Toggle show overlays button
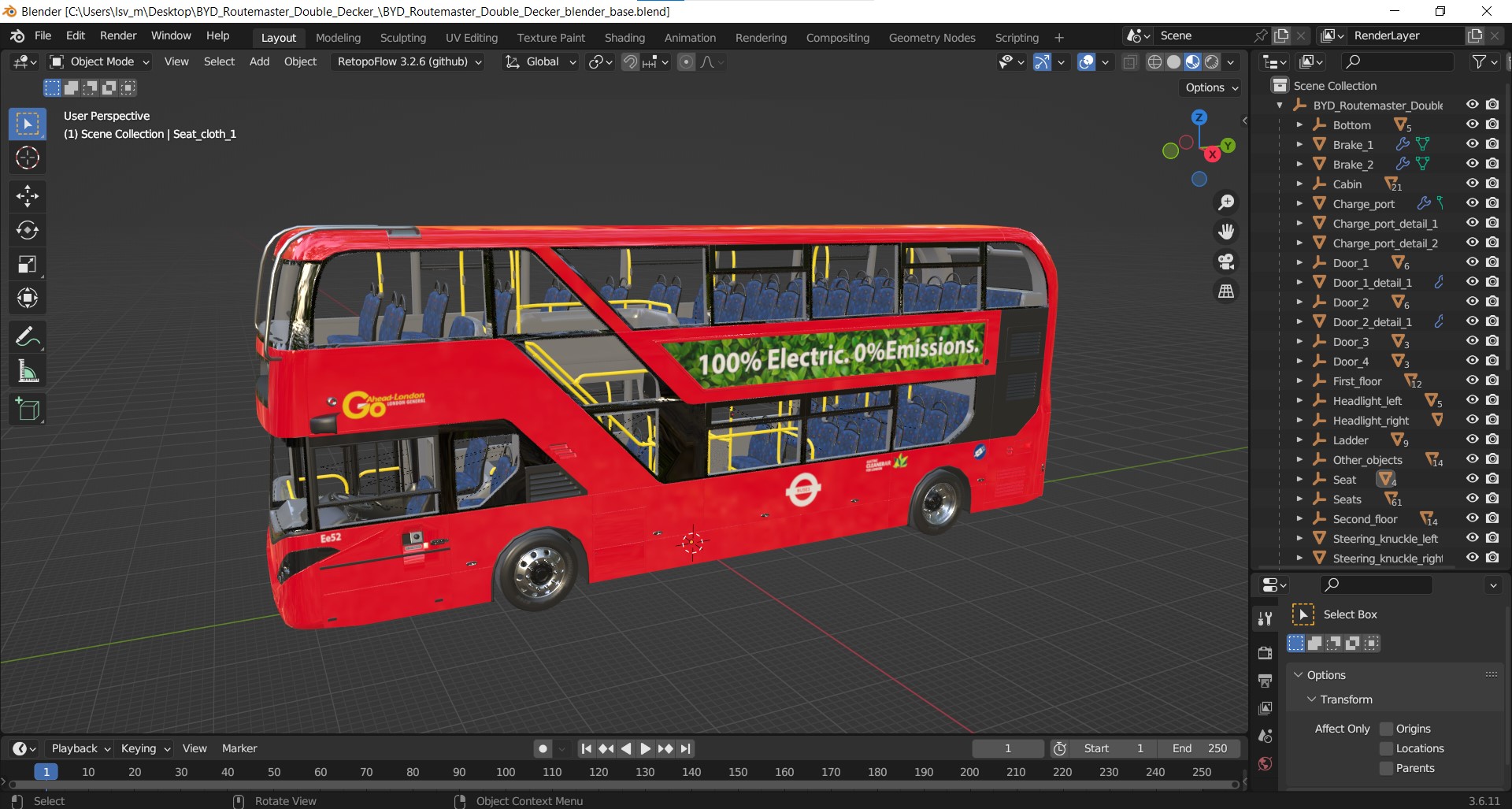The height and width of the screenshot is (809, 1512). click(1086, 62)
